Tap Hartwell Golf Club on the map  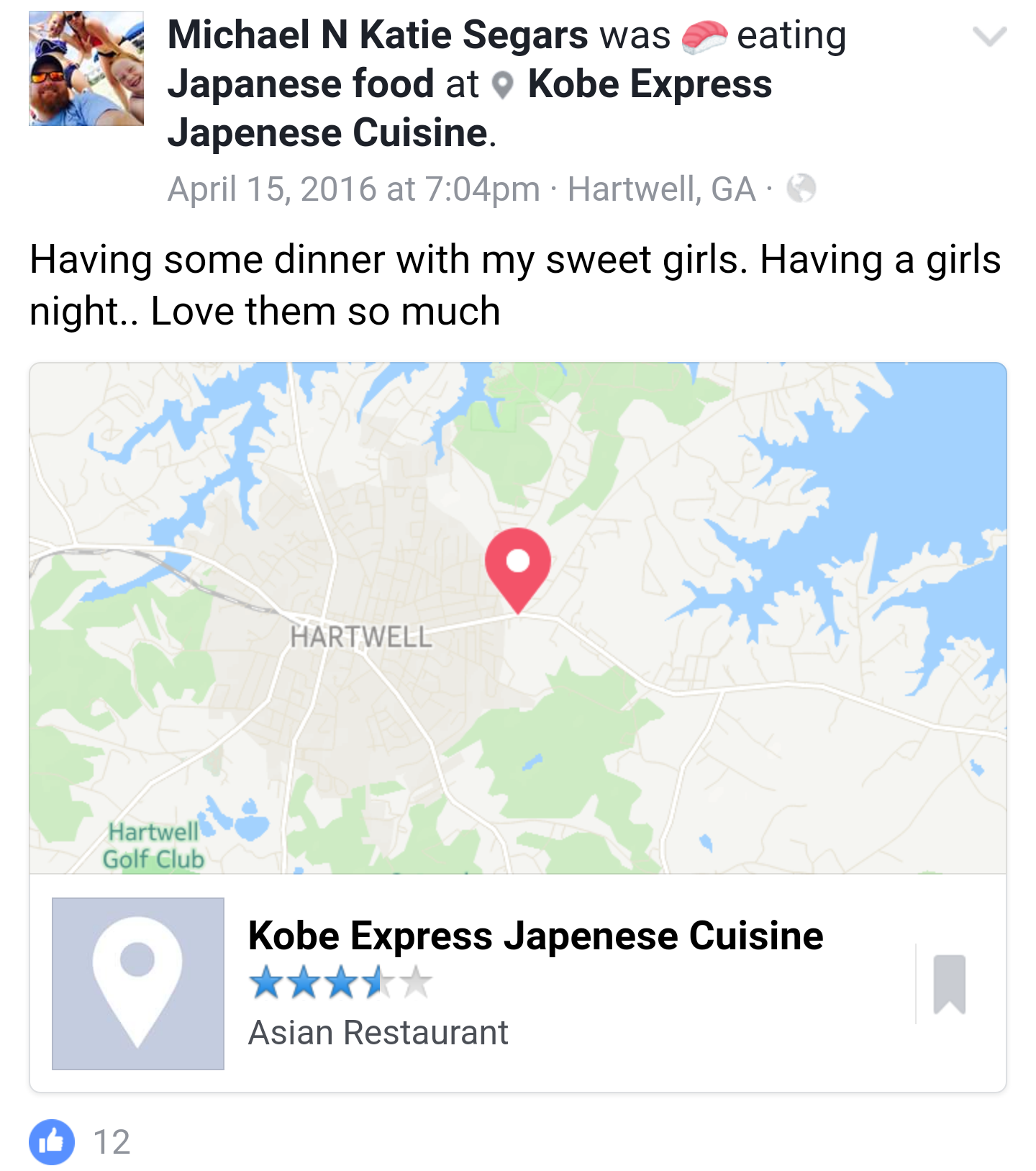tap(153, 846)
